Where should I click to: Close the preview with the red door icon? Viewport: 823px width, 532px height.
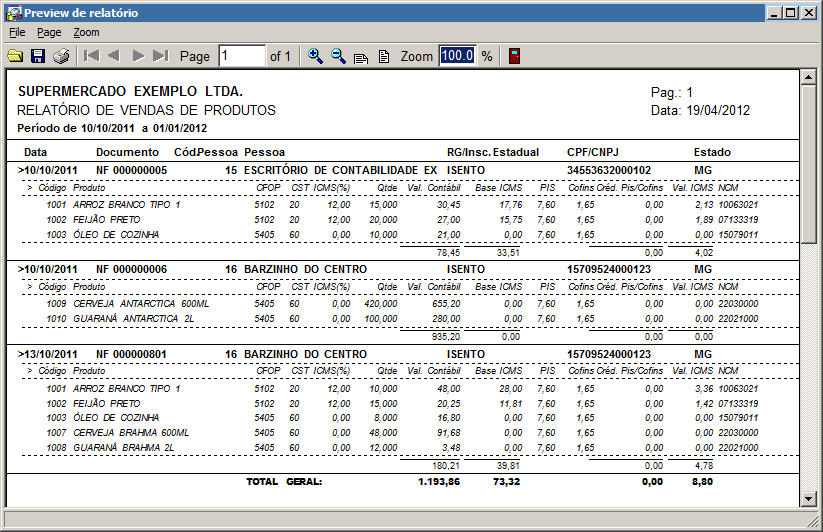[514, 56]
